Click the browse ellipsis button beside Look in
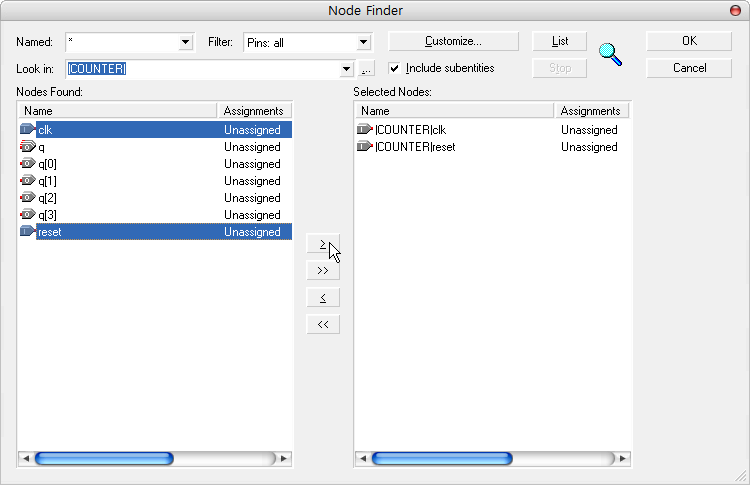Viewport: 750px width, 485px height. (366, 69)
